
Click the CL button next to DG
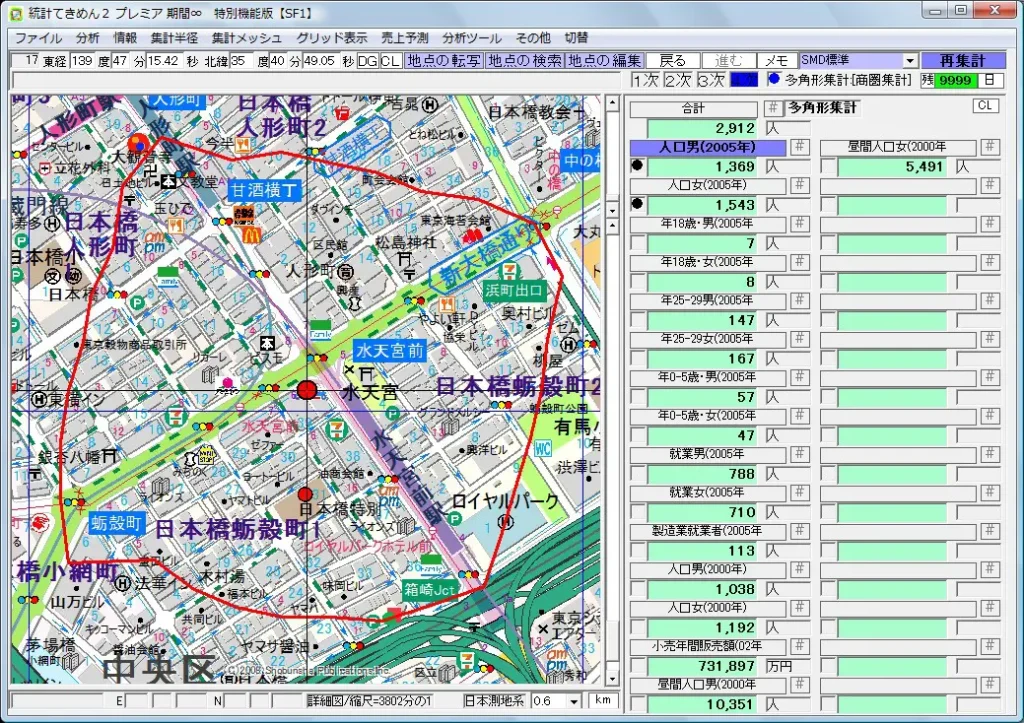390,61
